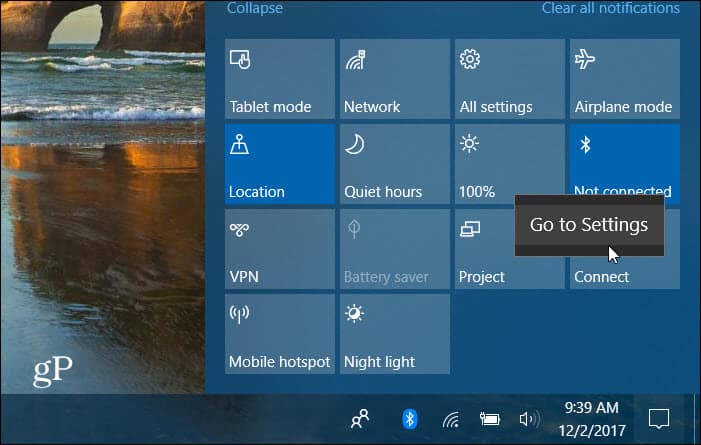Collapse the quick actions panel
Image resolution: width=701 pixels, height=445 pixels.
255,8
